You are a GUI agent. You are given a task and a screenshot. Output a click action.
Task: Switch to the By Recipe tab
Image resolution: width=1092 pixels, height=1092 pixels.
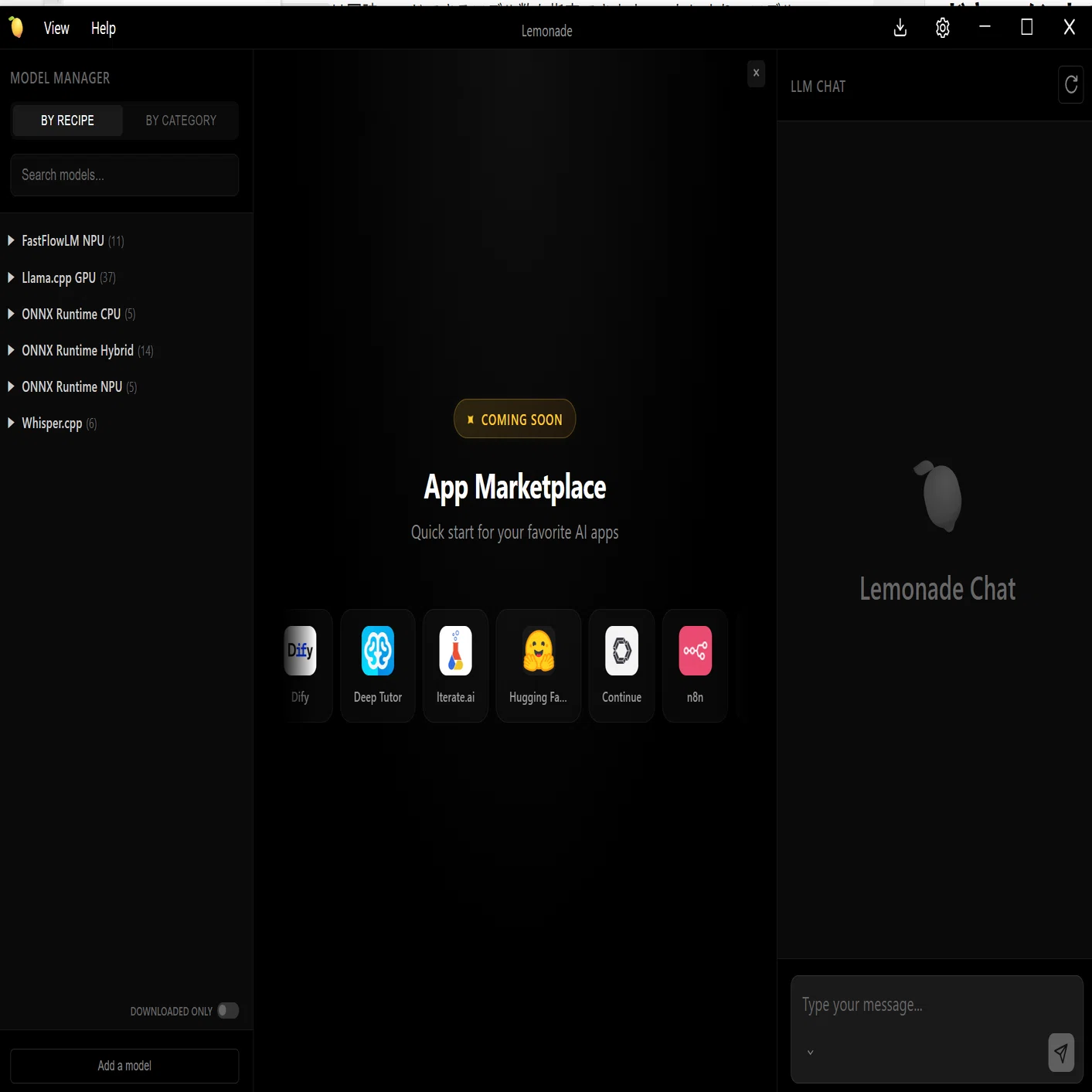67,121
